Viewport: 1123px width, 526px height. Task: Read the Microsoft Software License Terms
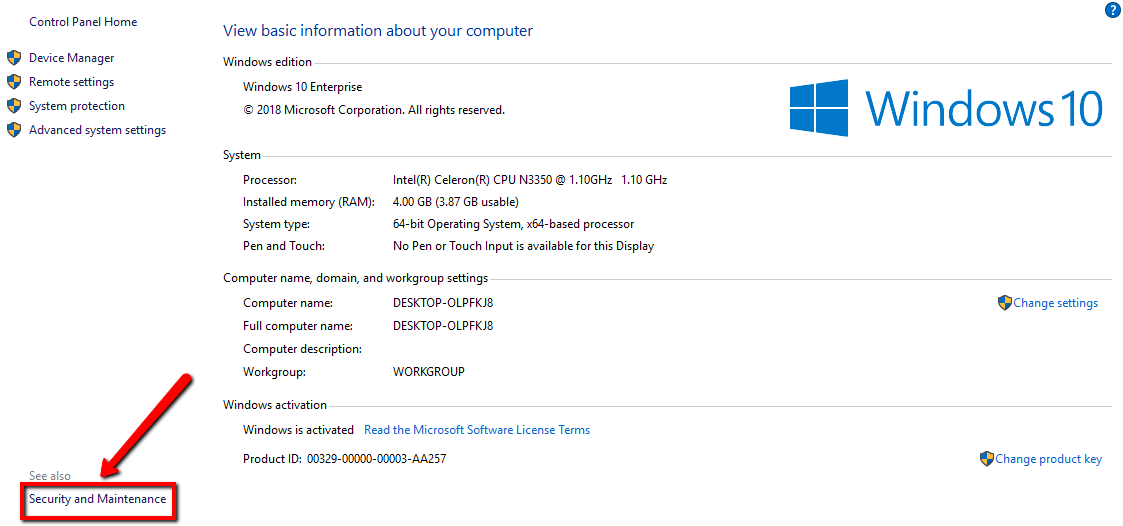click(477, 430)
